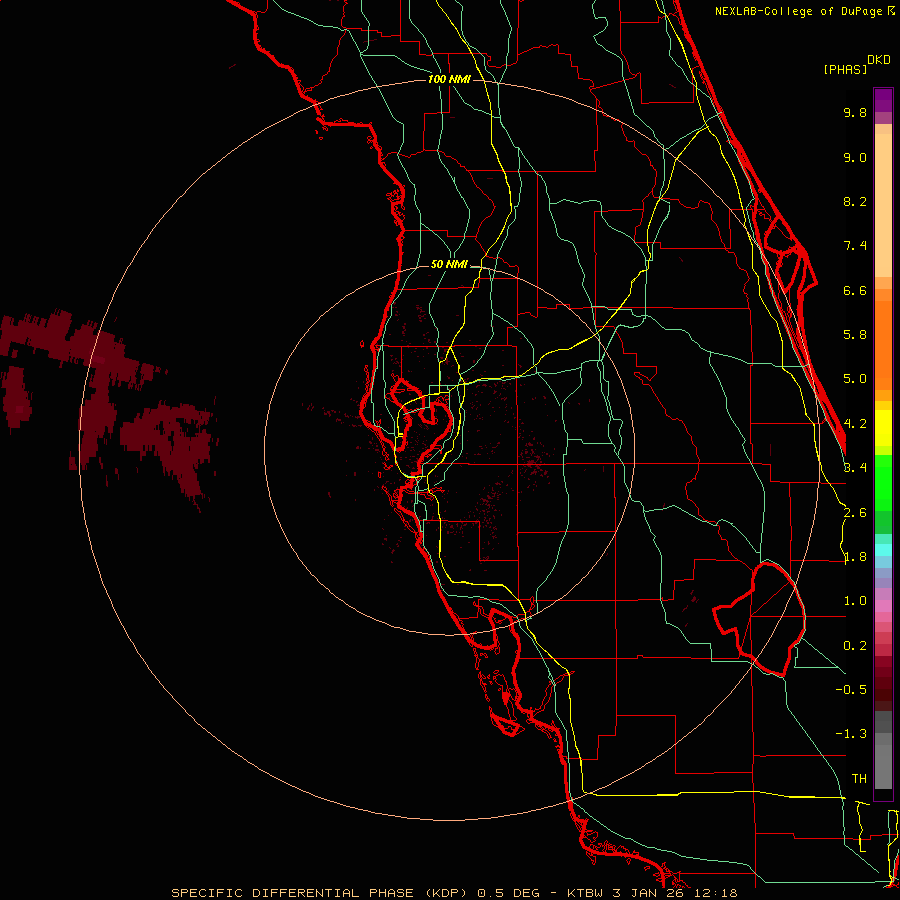Click the 9.0 scale value
Viewport: 900px width, 900px height.
click(855, 157)
